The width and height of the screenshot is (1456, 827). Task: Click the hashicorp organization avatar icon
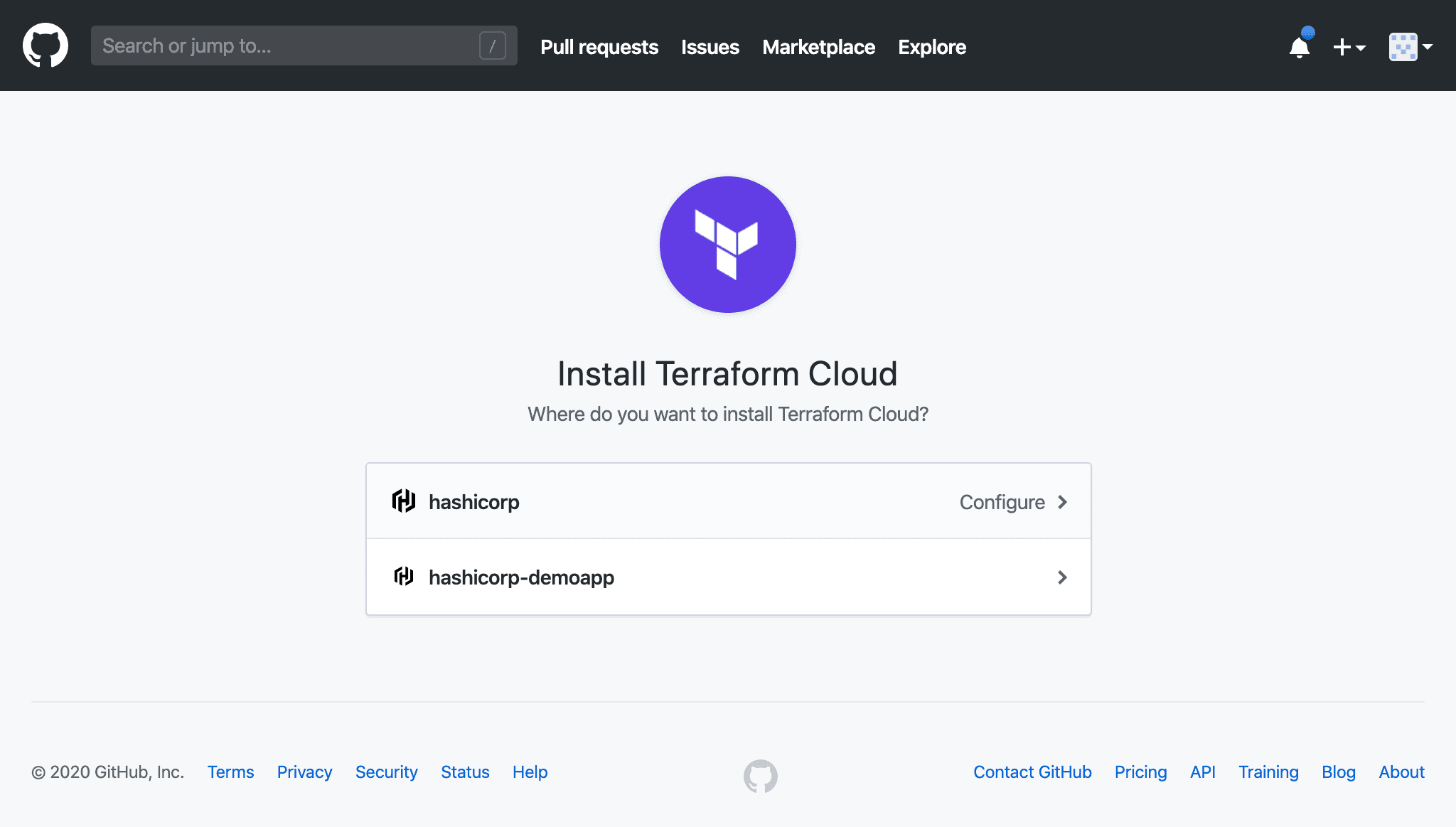[404, 501]
